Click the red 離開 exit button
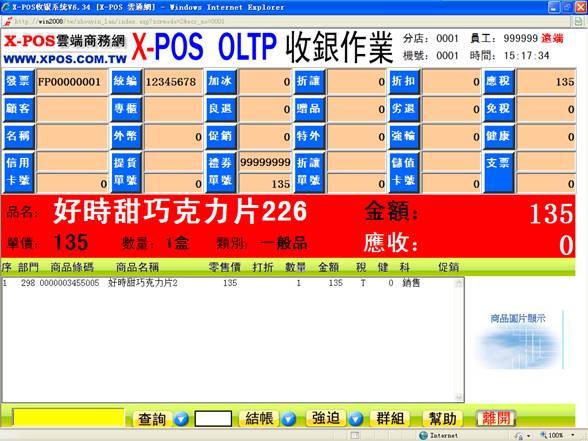Screen dimensions: 588x441 pos(496,418)
